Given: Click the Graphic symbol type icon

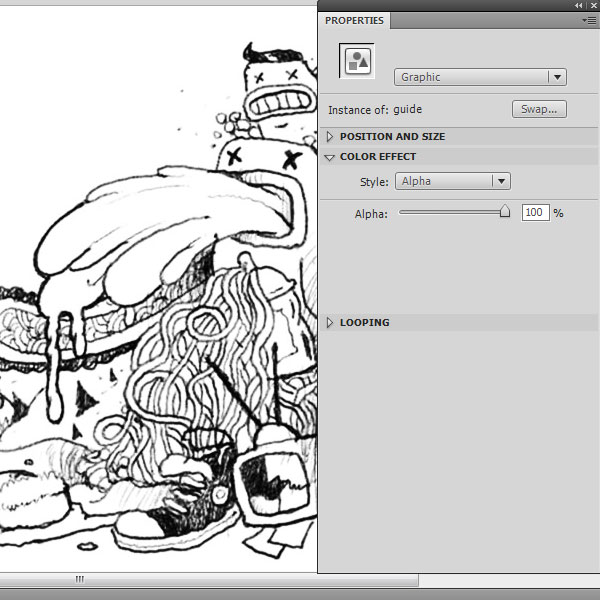Looking at the screenshot, I should point(357,60).
